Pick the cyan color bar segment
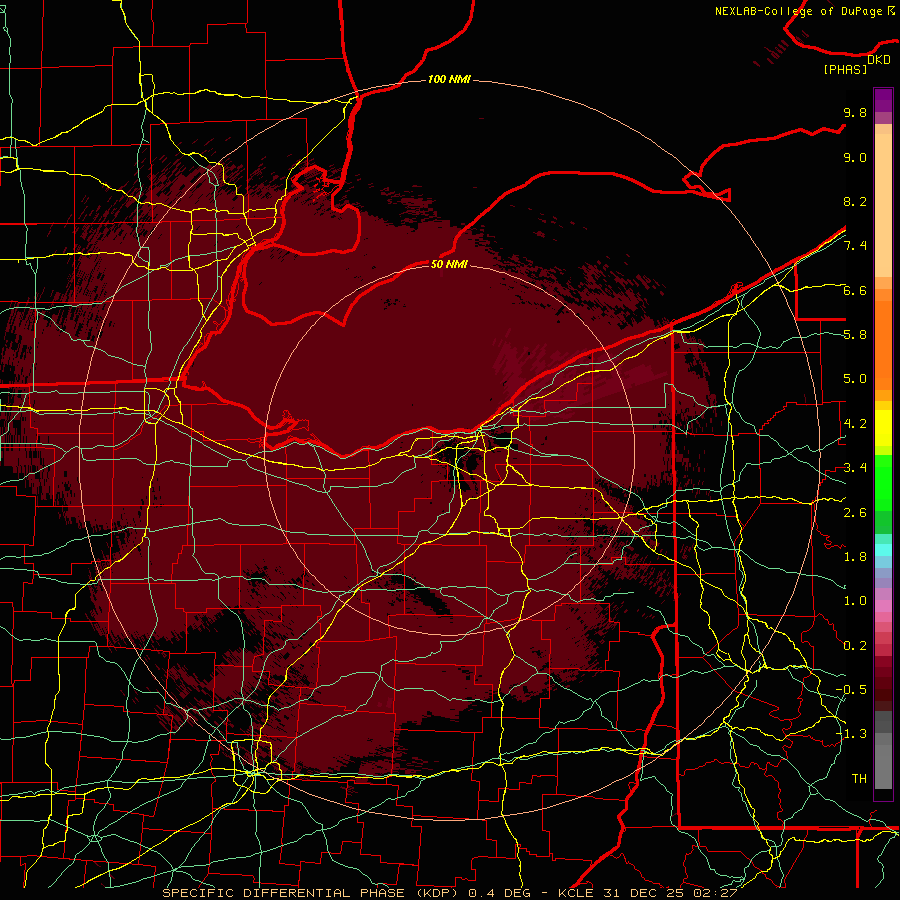 click(883, 550)
